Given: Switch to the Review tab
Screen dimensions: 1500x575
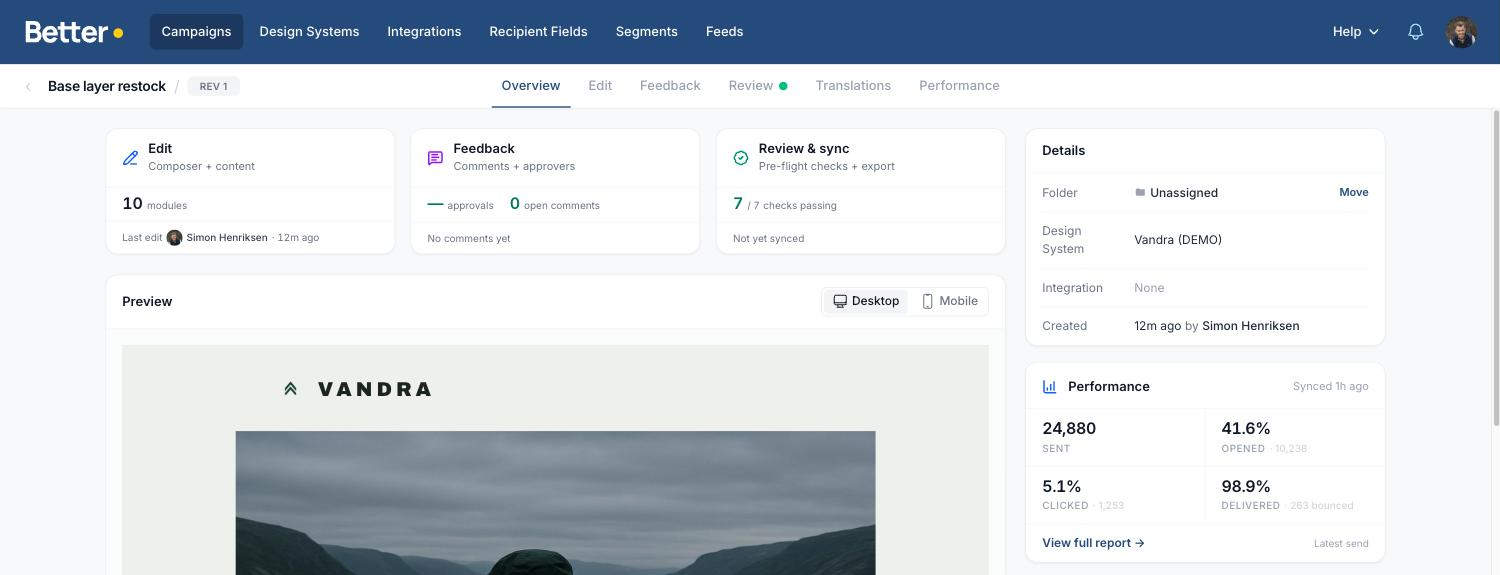Looking at the screenshot, I should tap(757, 86).
